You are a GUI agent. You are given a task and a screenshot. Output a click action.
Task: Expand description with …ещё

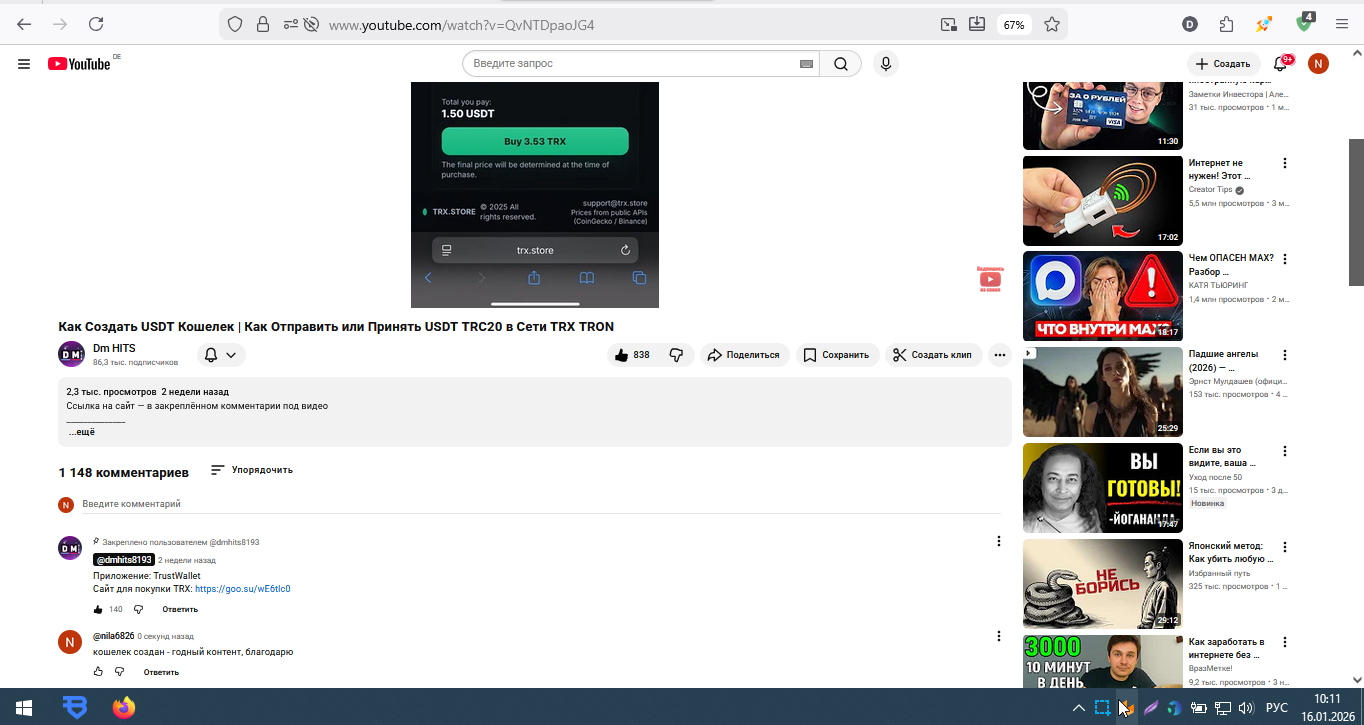click(82, 432)
